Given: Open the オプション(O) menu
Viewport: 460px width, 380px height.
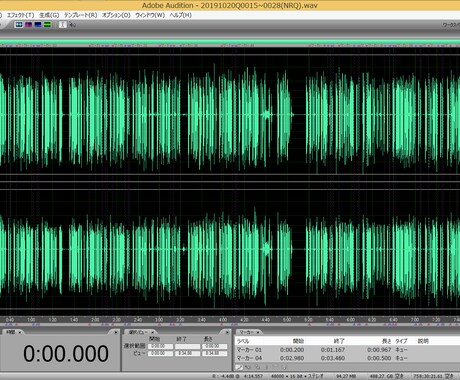Looking at the screenshot, I should [x=116, y=15].
